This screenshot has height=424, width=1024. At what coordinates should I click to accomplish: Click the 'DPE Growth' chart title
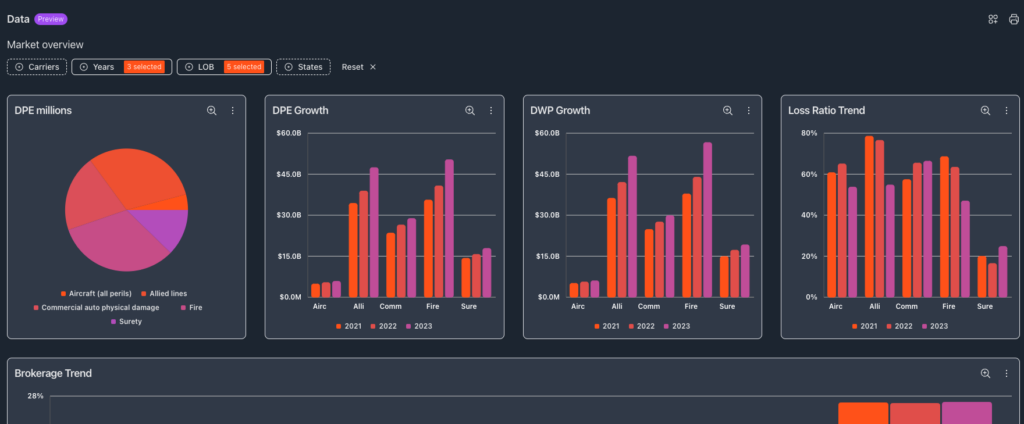(300, 110)
